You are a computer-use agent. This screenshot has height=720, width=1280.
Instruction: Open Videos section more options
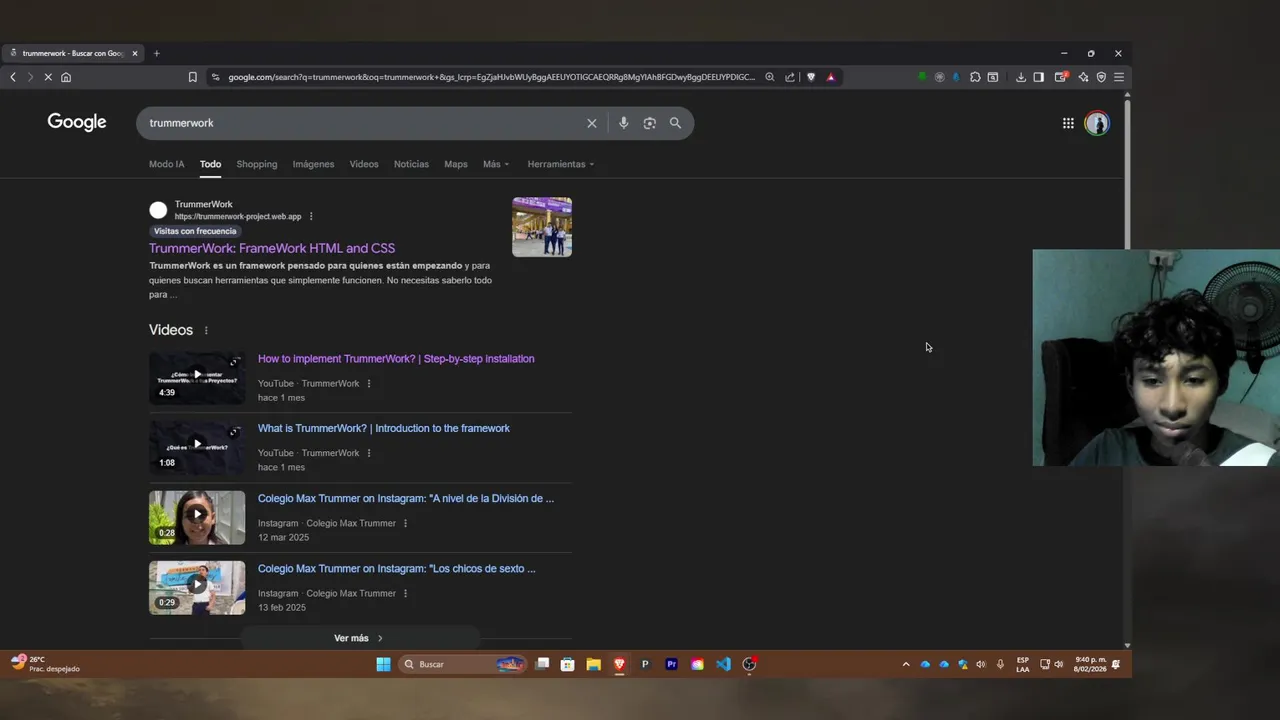207,330
